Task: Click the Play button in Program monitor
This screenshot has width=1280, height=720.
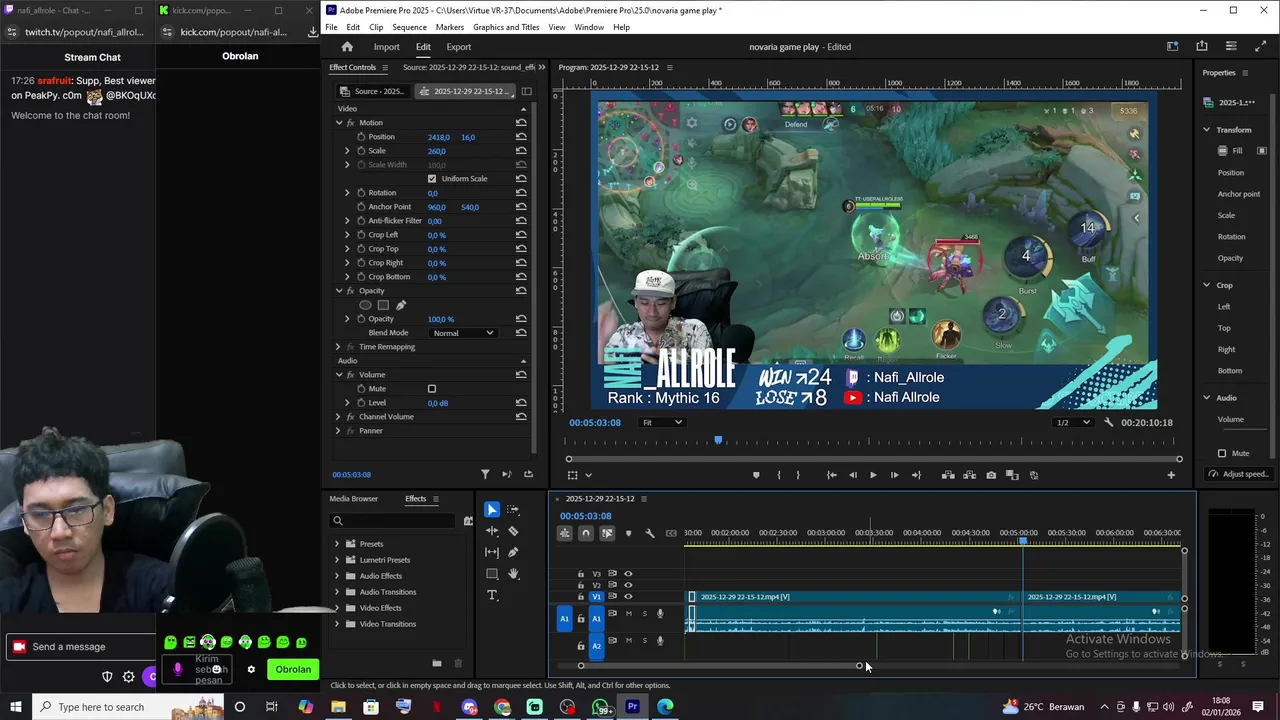Action: [x=873, y=475]
